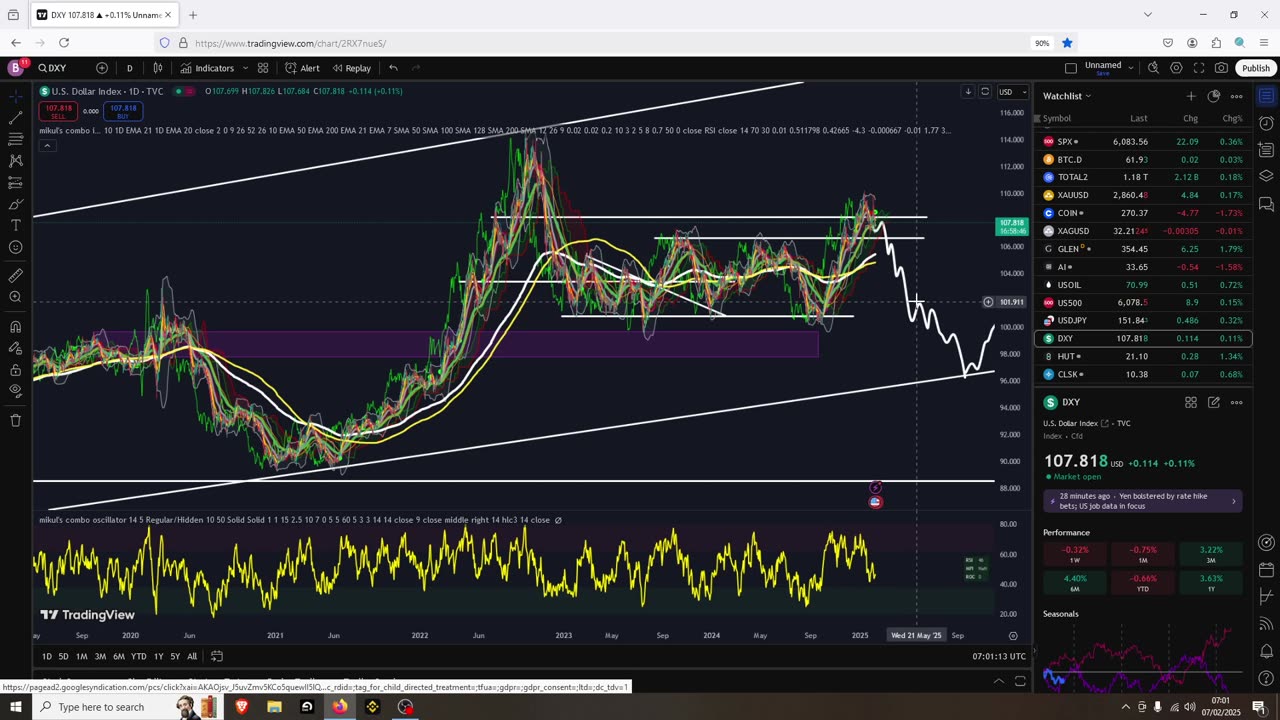Open the Yen bolstered news headline
The image size is (1280, 720).
click(x=1143, y=501)
